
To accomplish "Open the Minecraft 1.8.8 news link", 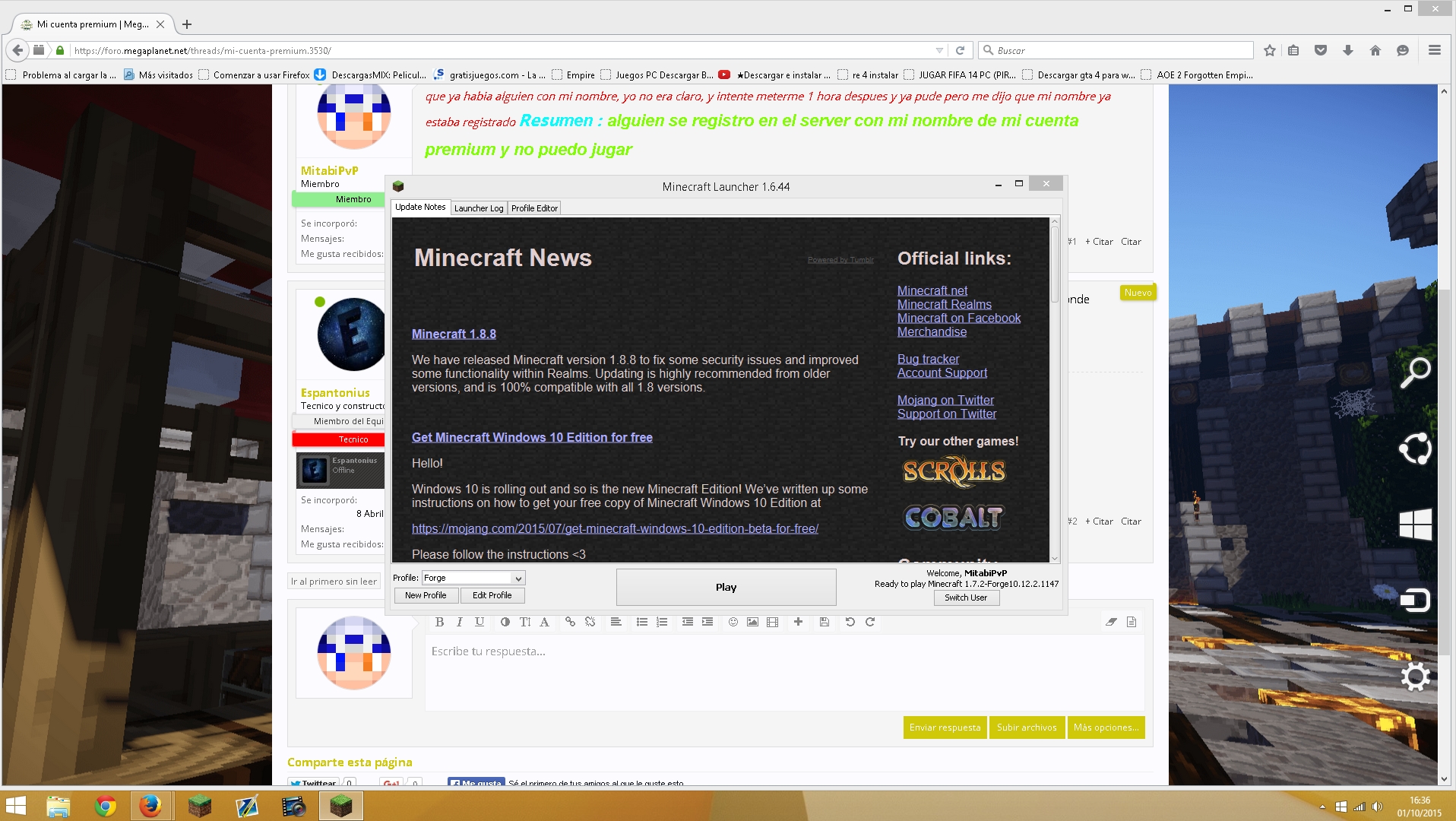I will 454,334.
